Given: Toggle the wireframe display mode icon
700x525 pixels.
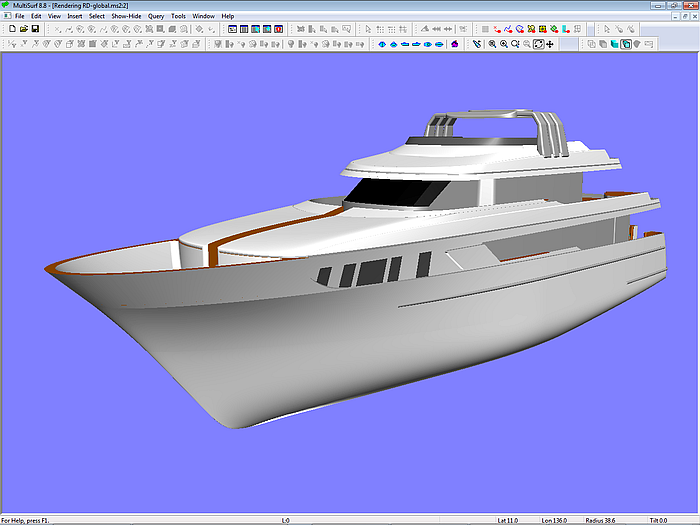Looking at the screenshot, I should [x=591, y=44].
